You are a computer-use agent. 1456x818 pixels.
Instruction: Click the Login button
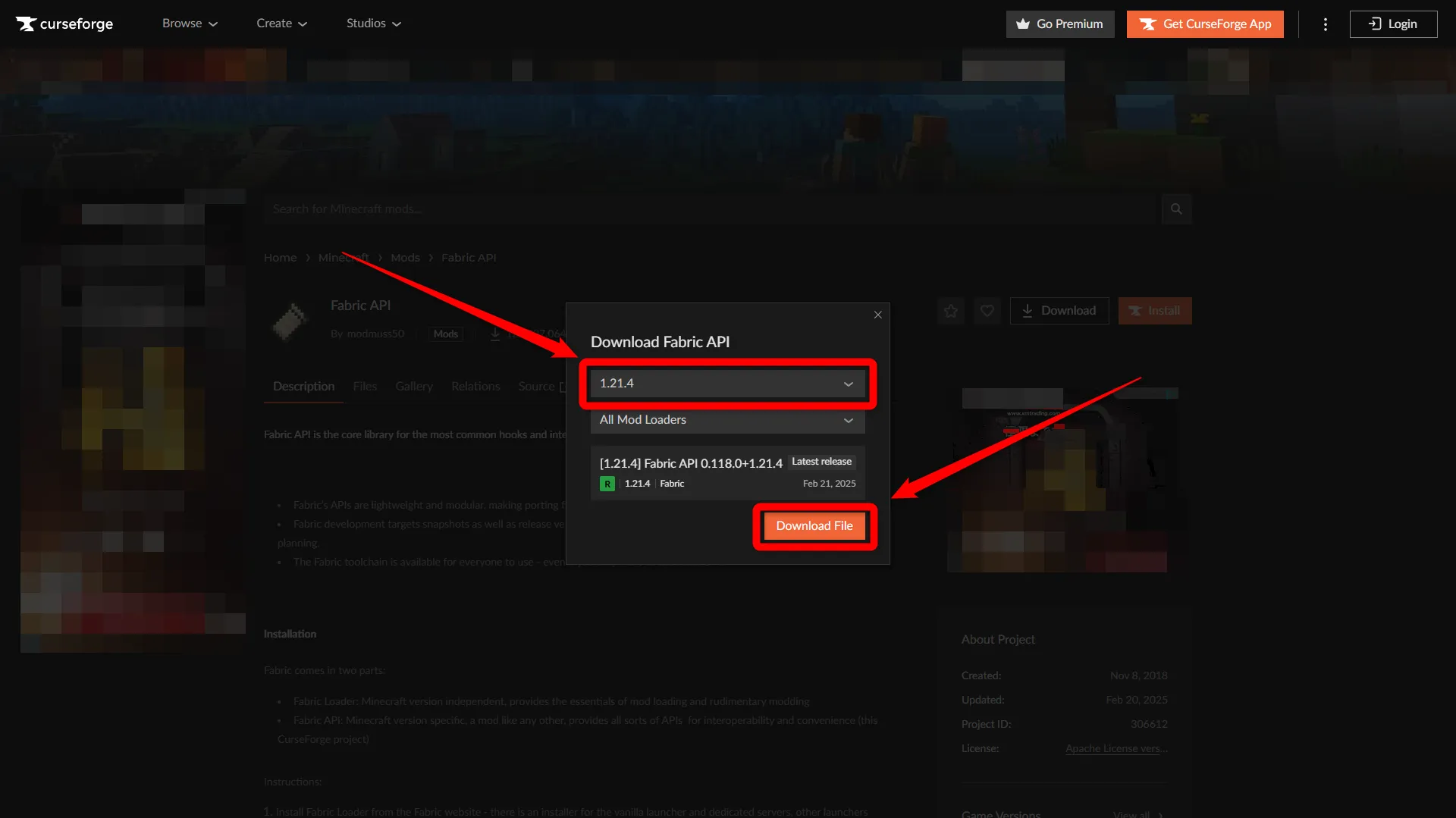(1393, 24)
